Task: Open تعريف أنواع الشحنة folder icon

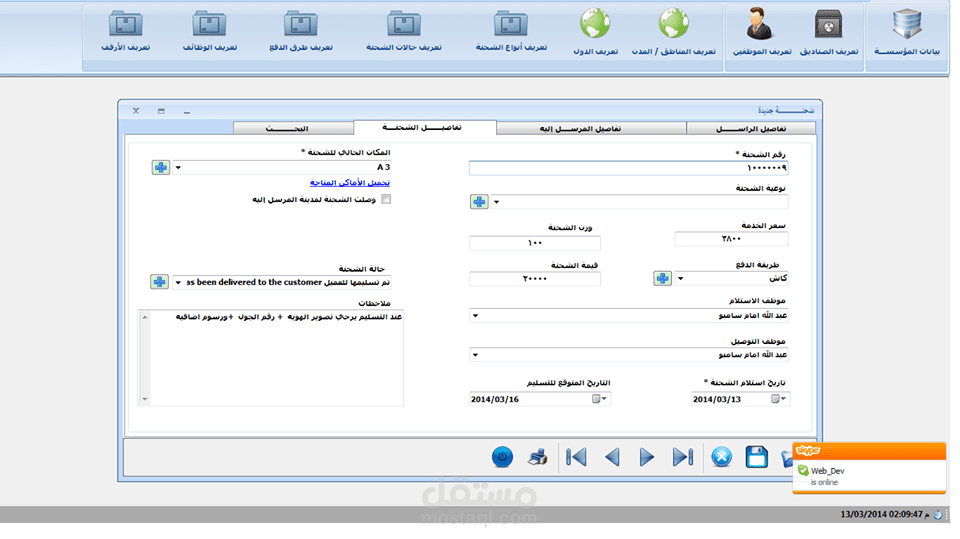Action: coord(511,29)
